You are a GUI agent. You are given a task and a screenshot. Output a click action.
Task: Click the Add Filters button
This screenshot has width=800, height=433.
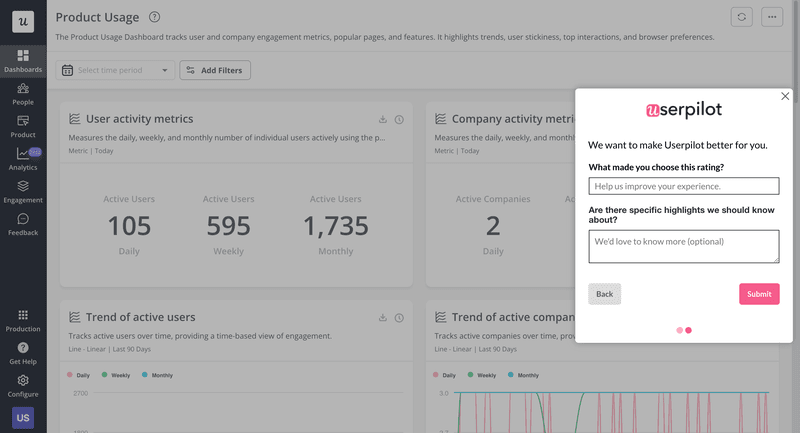pyautogui.click(x=215, y=70)
